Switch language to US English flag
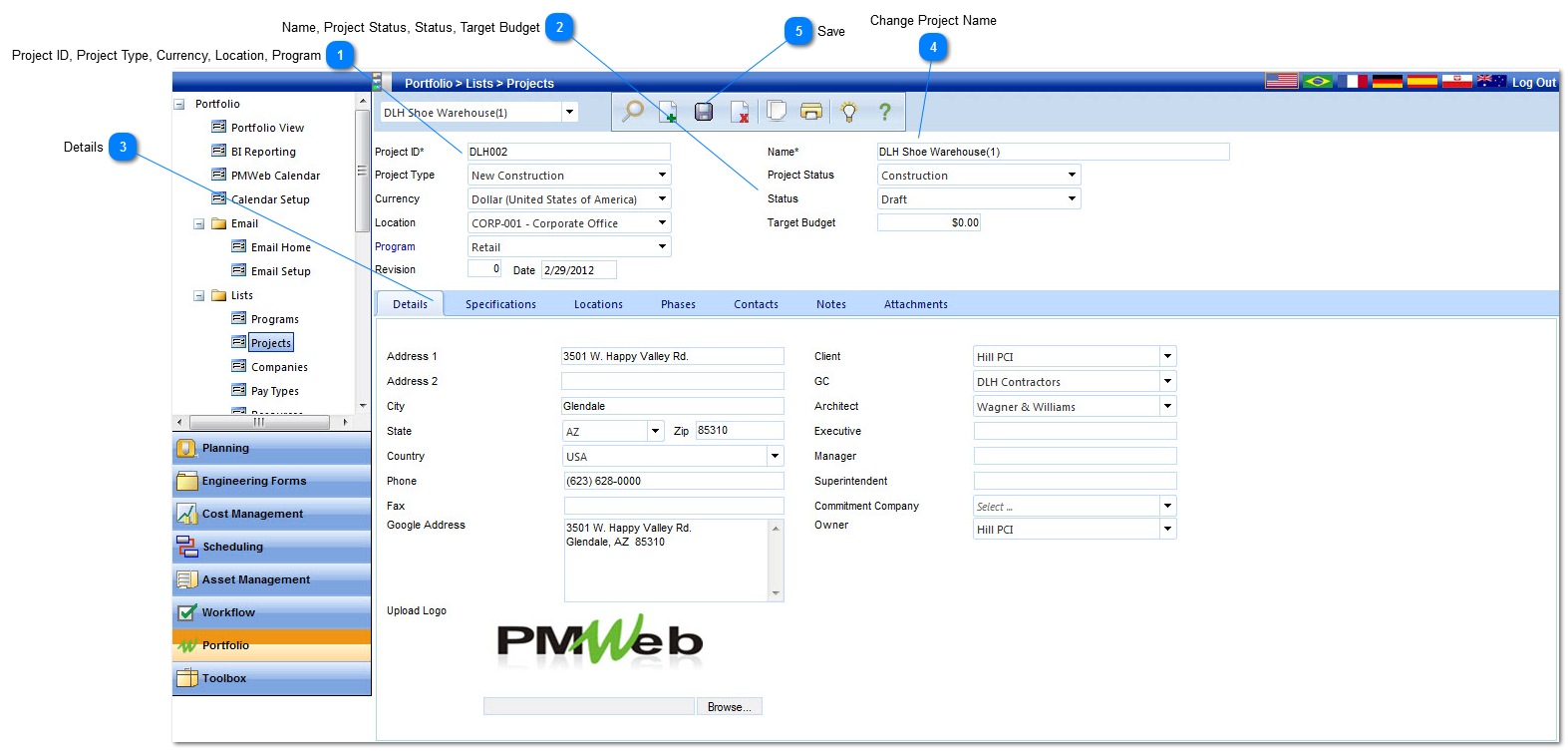Viewport: 1568px width, 751px height. click(x=1282, y=81)
